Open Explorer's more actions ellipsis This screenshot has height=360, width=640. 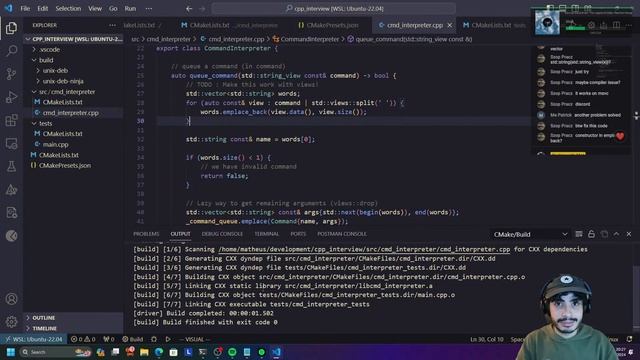click(x=112, y=25)
